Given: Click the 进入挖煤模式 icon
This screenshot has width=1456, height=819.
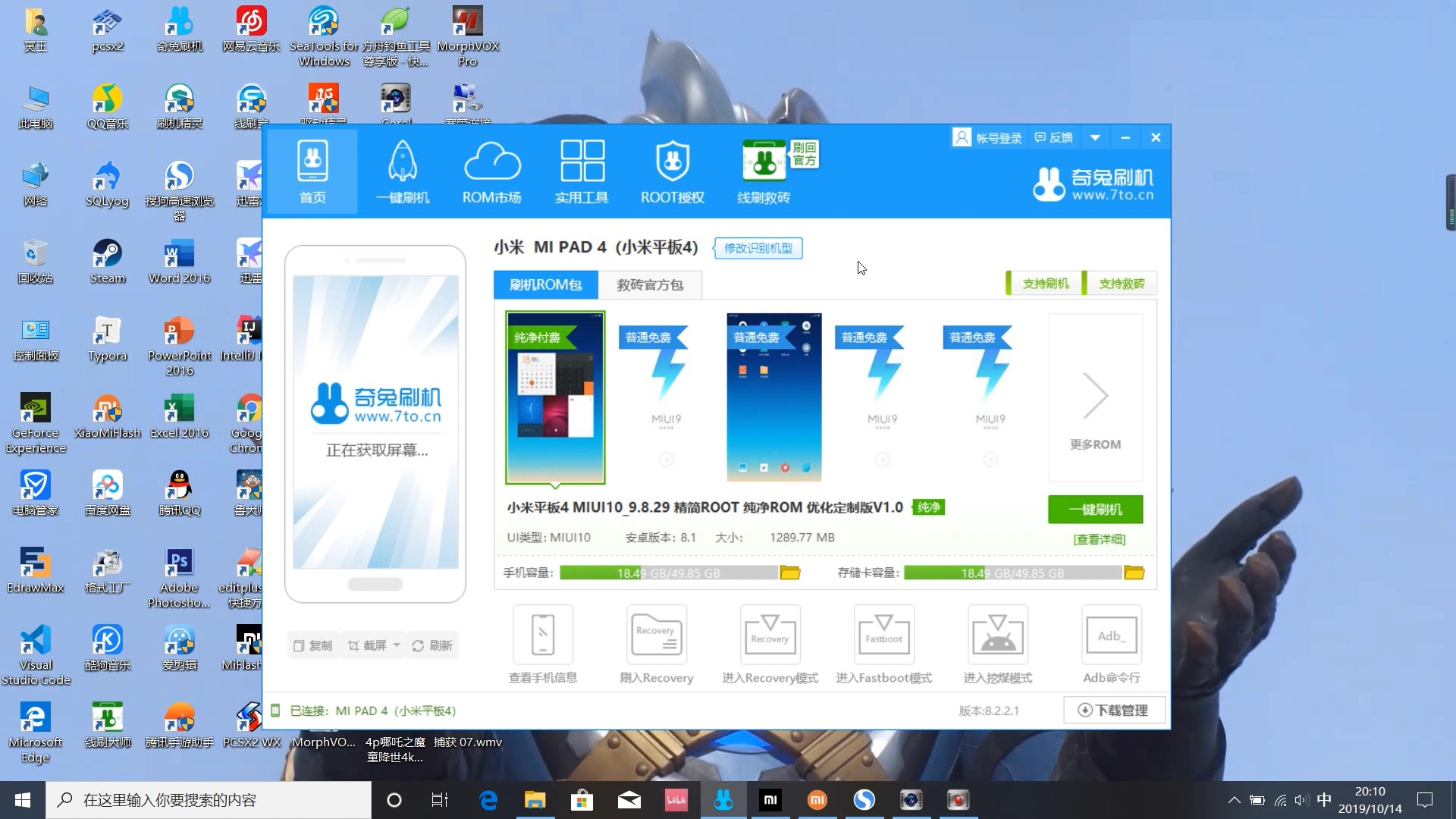Looking at the screenshot, I should 998,635.
